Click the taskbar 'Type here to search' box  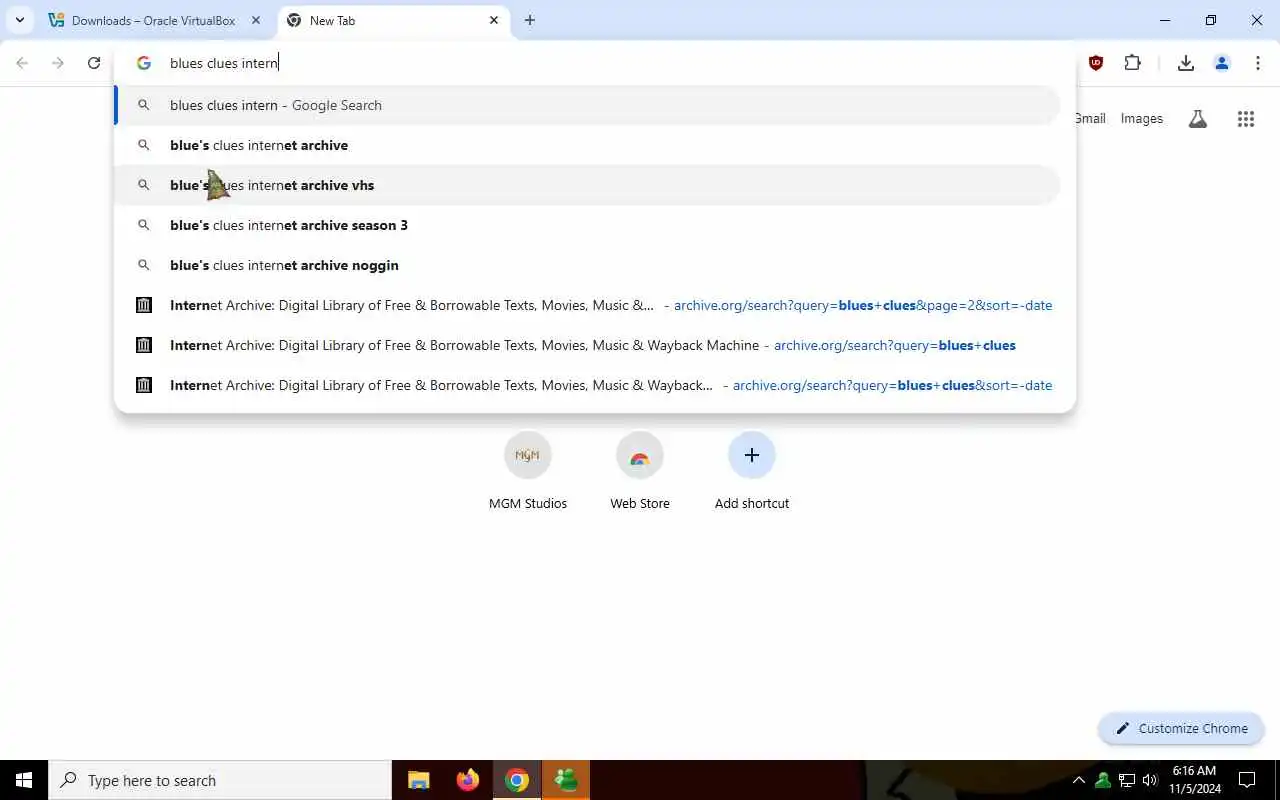(220, 780)
